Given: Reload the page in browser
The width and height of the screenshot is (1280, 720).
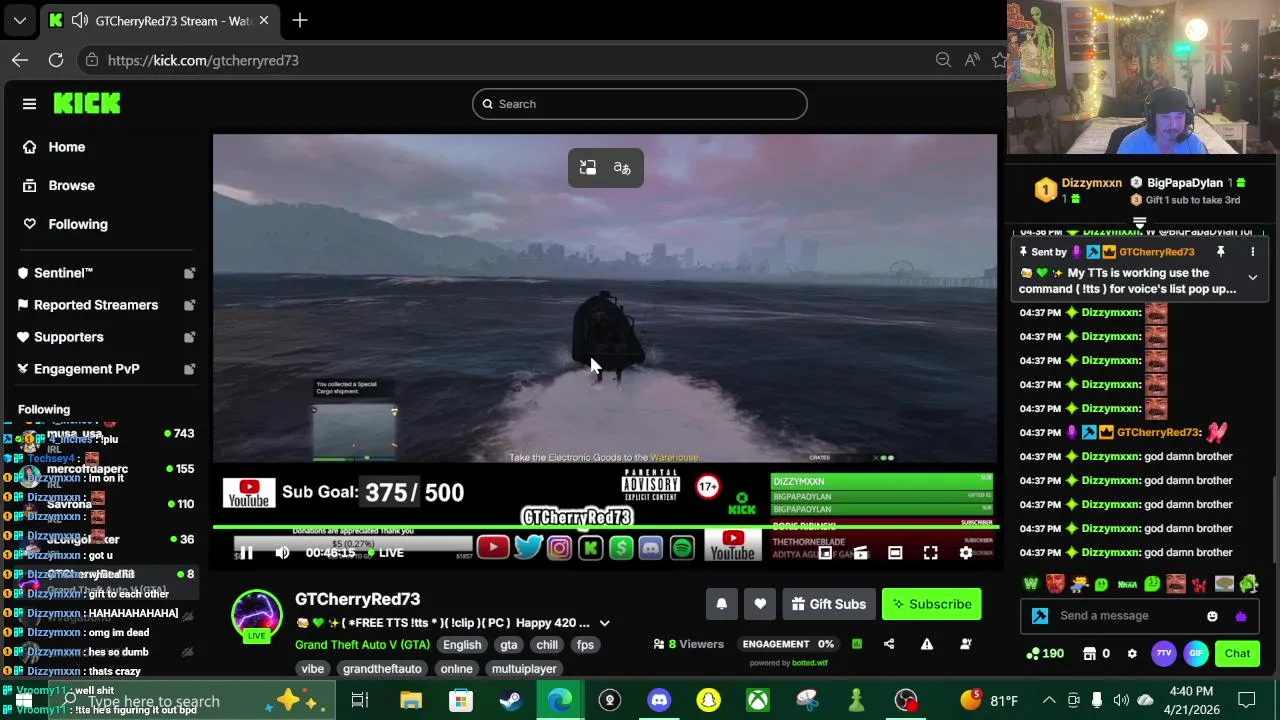Looking at the screenshot, I should 56,60.
